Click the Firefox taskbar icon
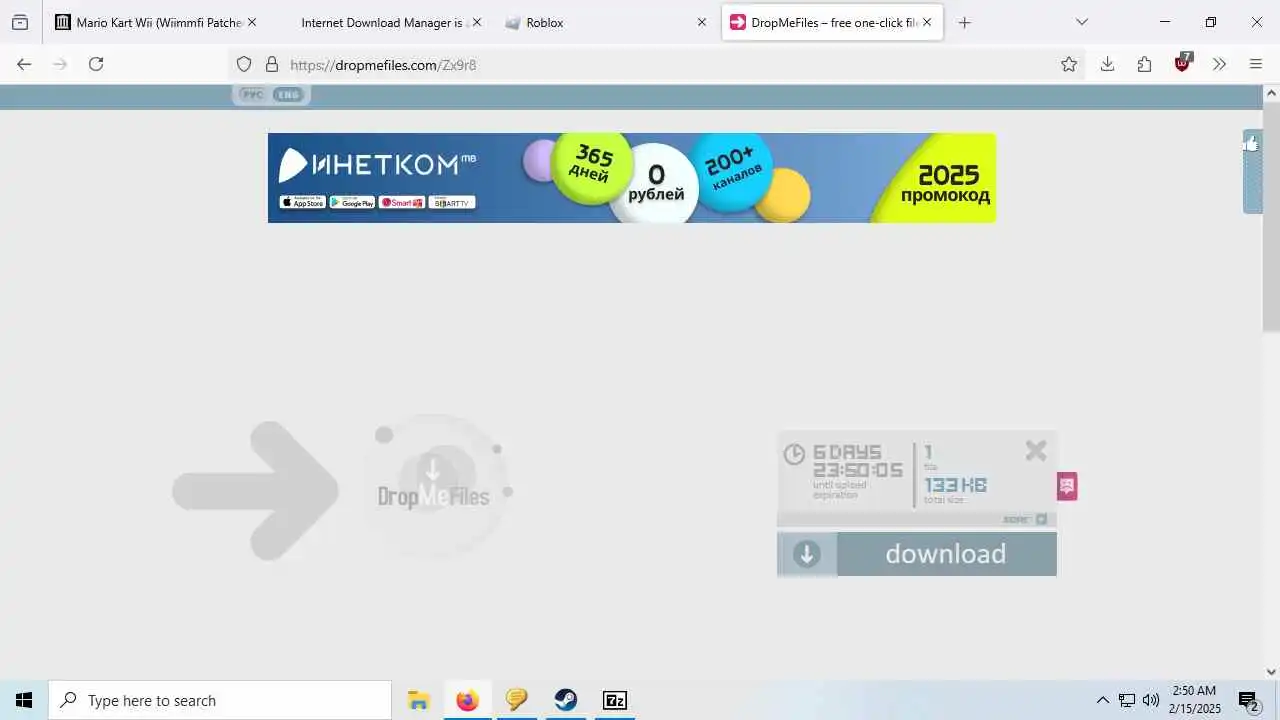This screenshot has height=720, width=1280. (467, 700)
